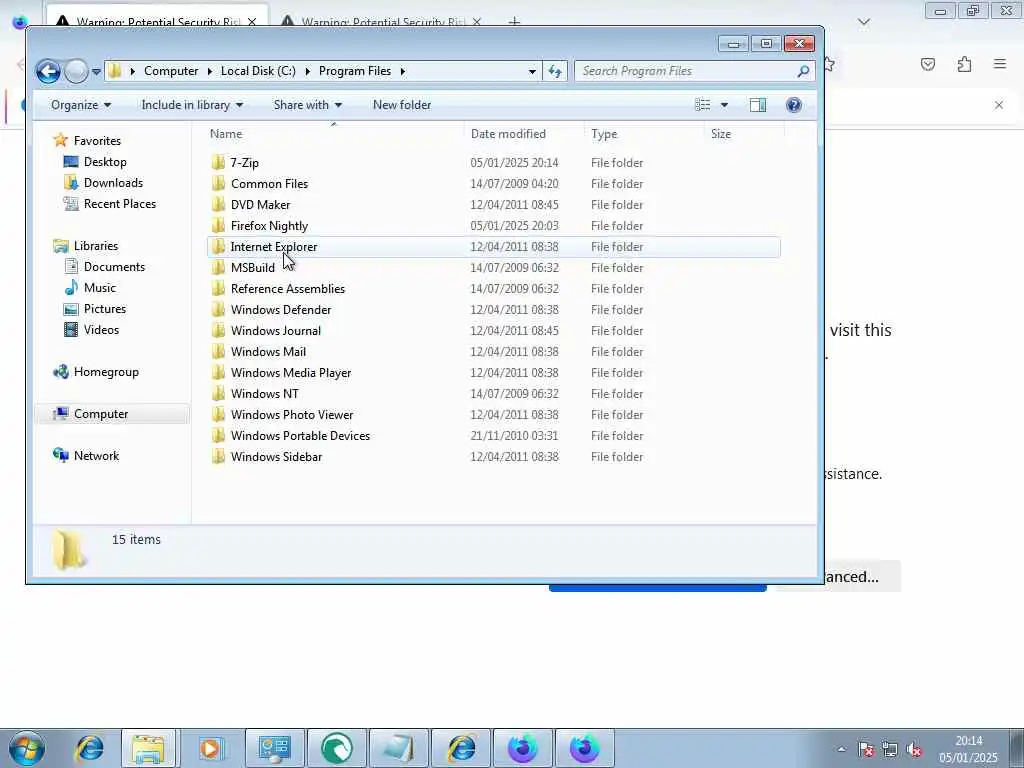Toggle the preview pane

pyautogui.click(x=758, y=105)
